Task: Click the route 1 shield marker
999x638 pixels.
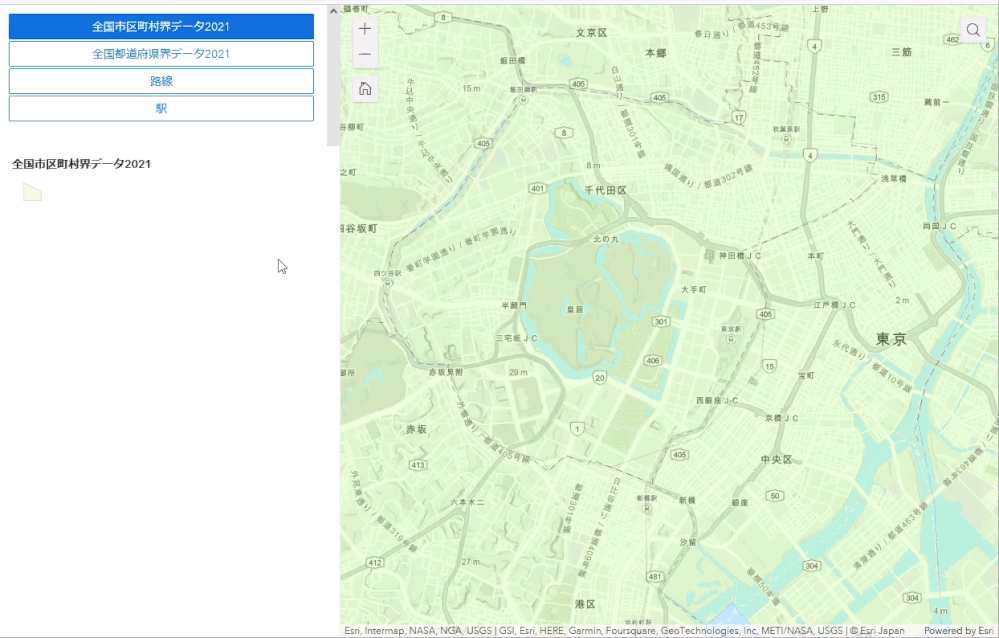Action: point(577,429)
